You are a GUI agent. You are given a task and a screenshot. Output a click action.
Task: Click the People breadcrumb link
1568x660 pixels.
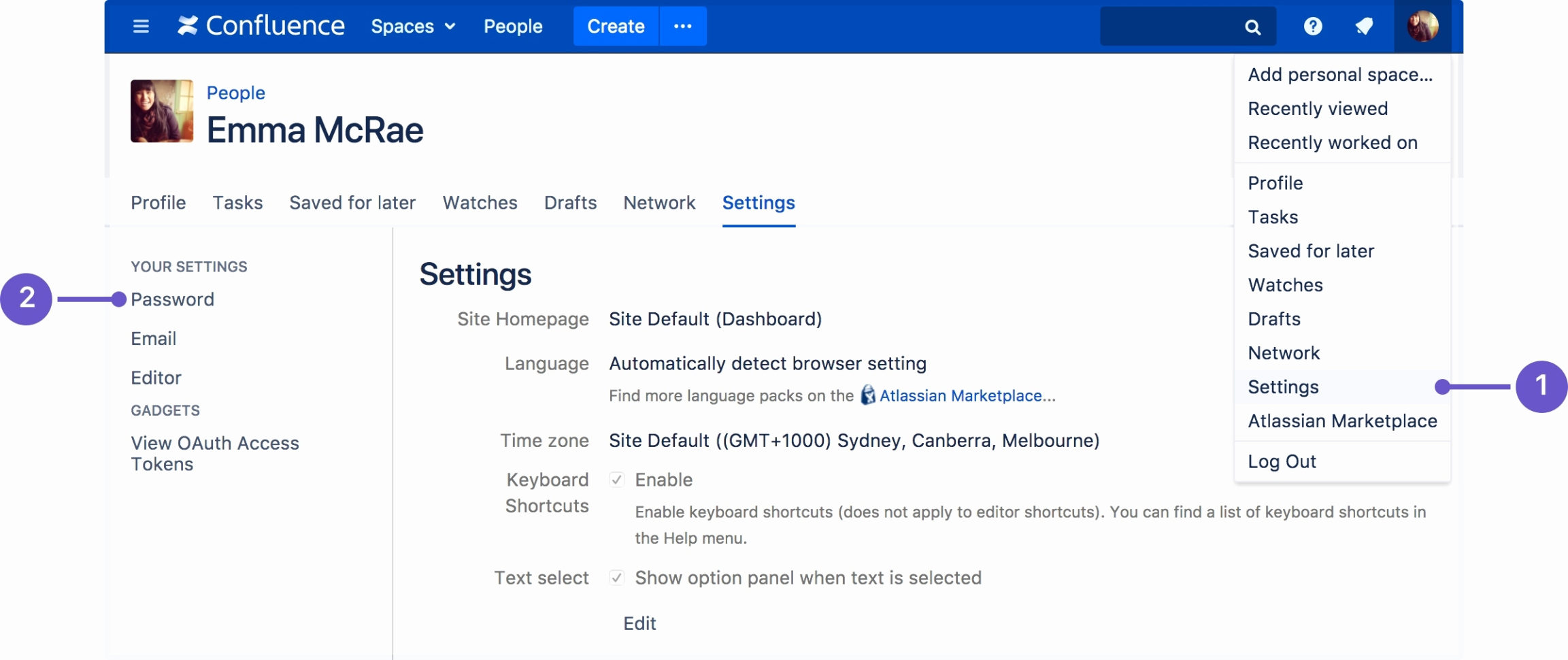pos(236,93)
